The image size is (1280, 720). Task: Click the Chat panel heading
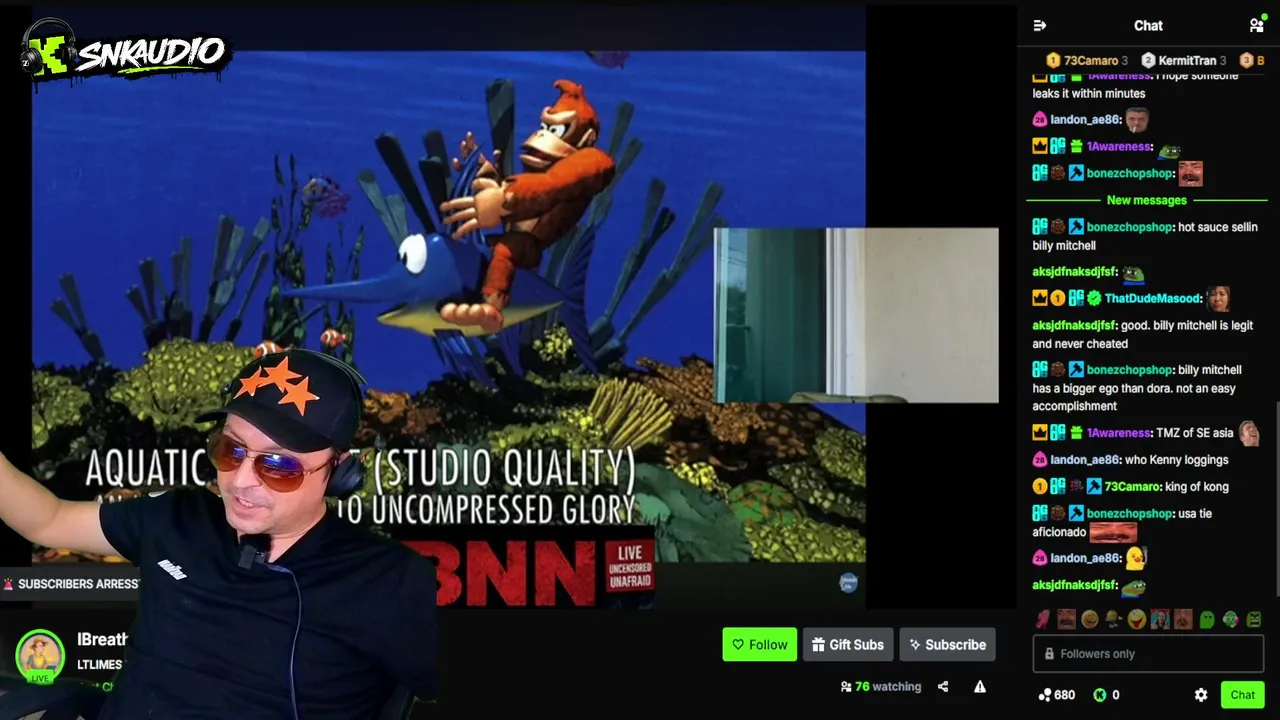1148,26
